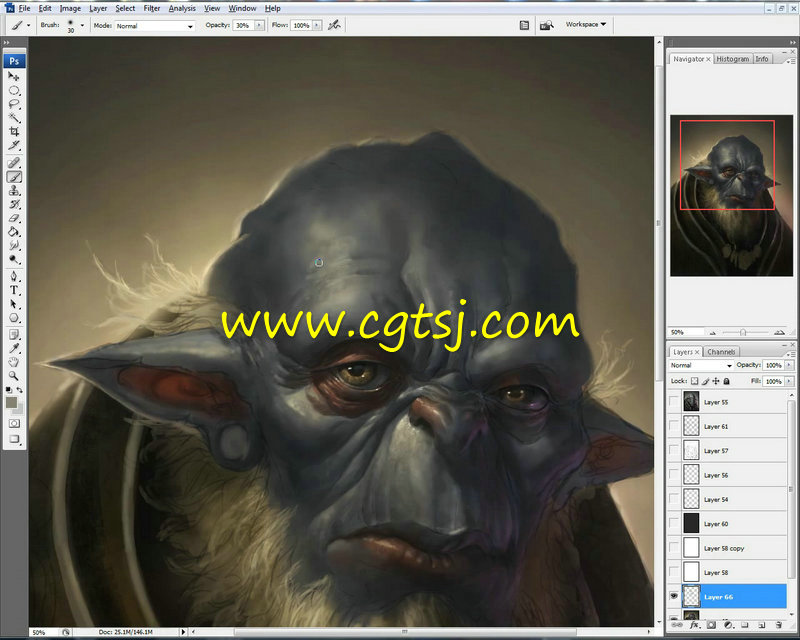
Task: Create a new layer
Action: click(x=761, y=625)
